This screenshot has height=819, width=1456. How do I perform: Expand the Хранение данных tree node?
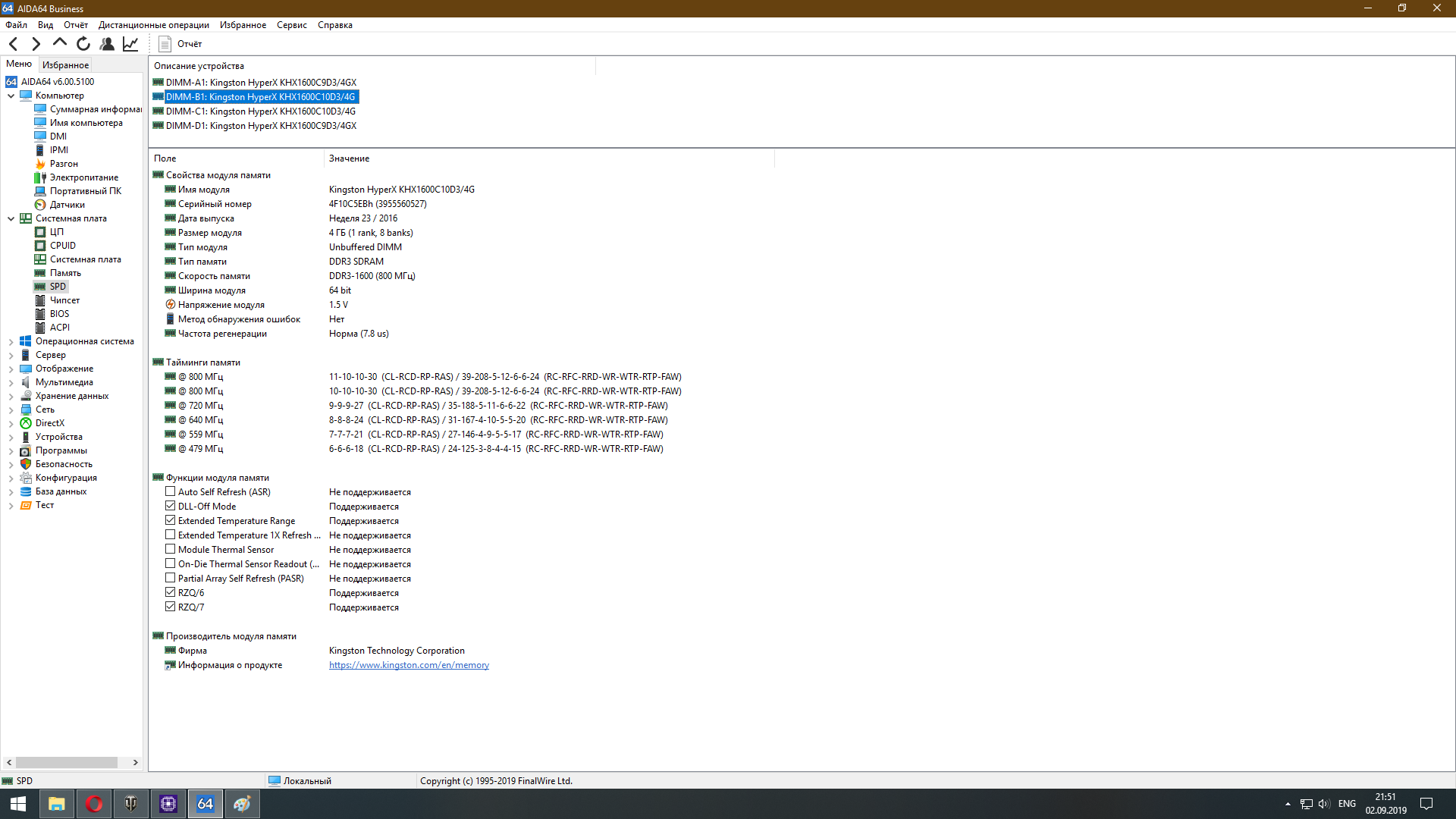point(11,396)
